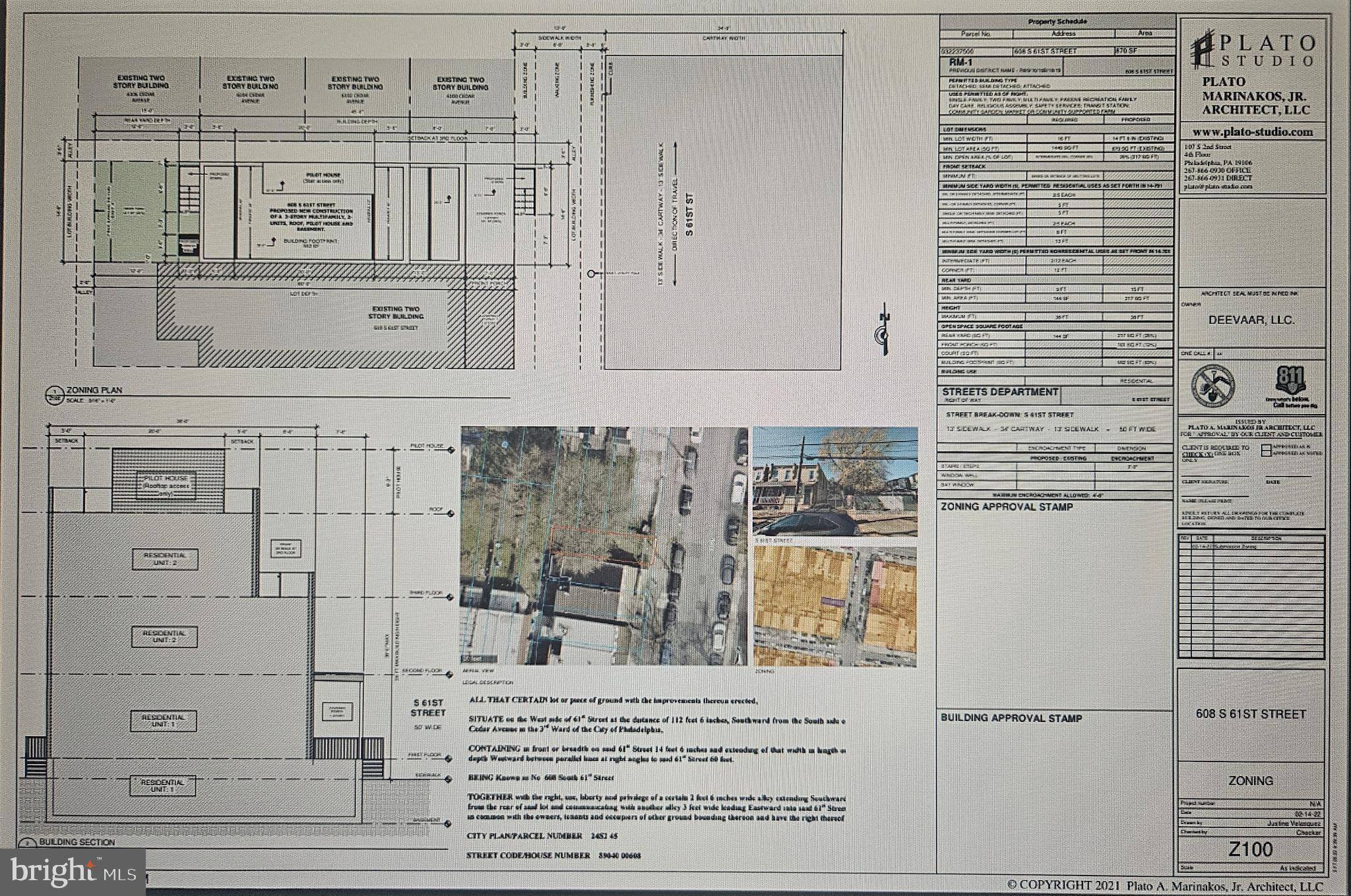Viewport: 1351px width, 896px height.
Task: Click the date line beside client signature
Action: click(x=1290, y=477)
